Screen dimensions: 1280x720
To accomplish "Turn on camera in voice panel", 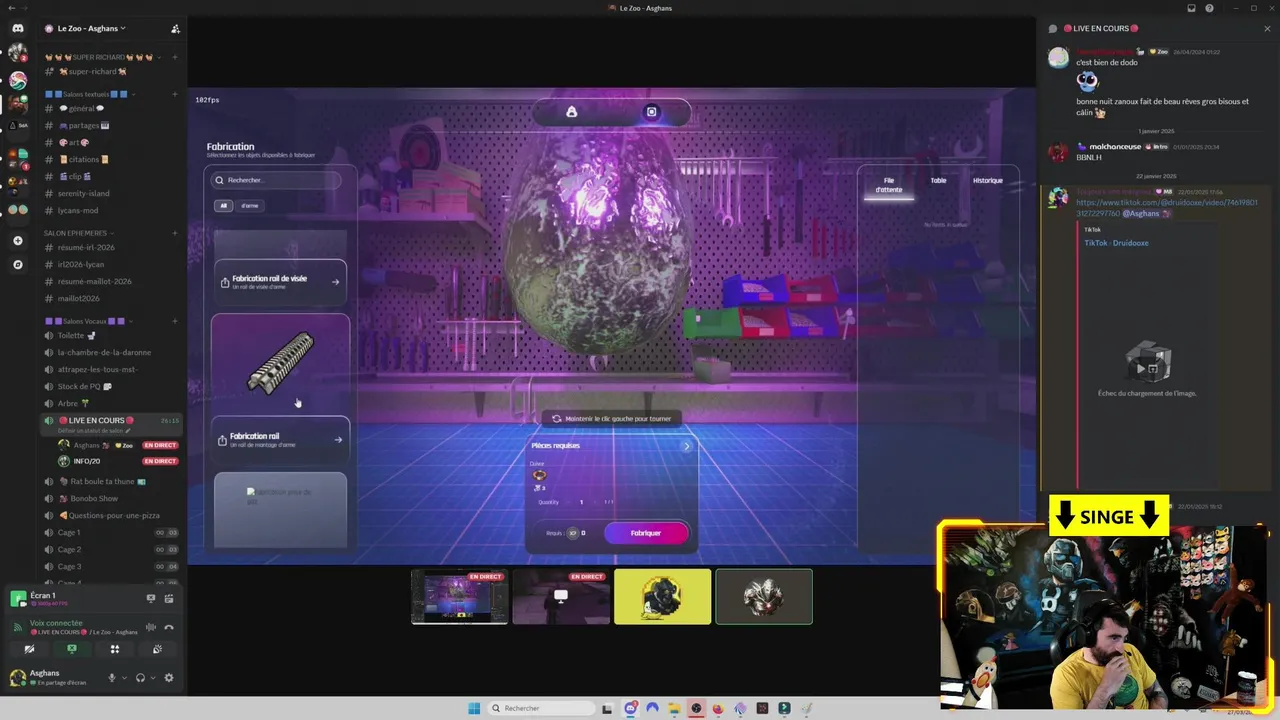I will tap(29, 649).
